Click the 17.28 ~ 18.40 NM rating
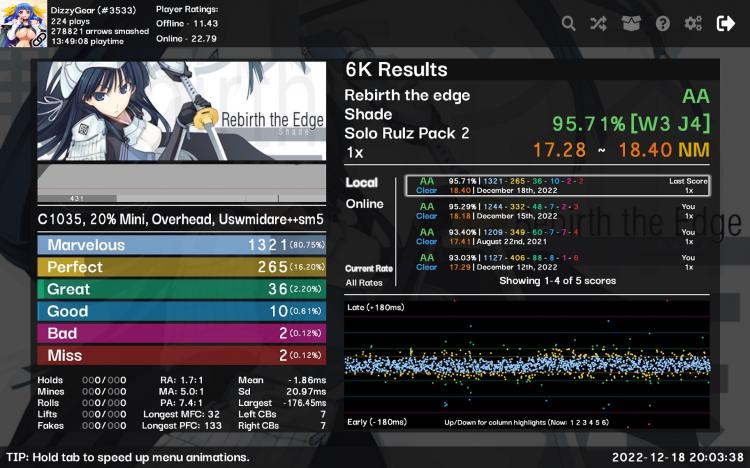This screenshot has height=468, width=750. tap(621, 150)
